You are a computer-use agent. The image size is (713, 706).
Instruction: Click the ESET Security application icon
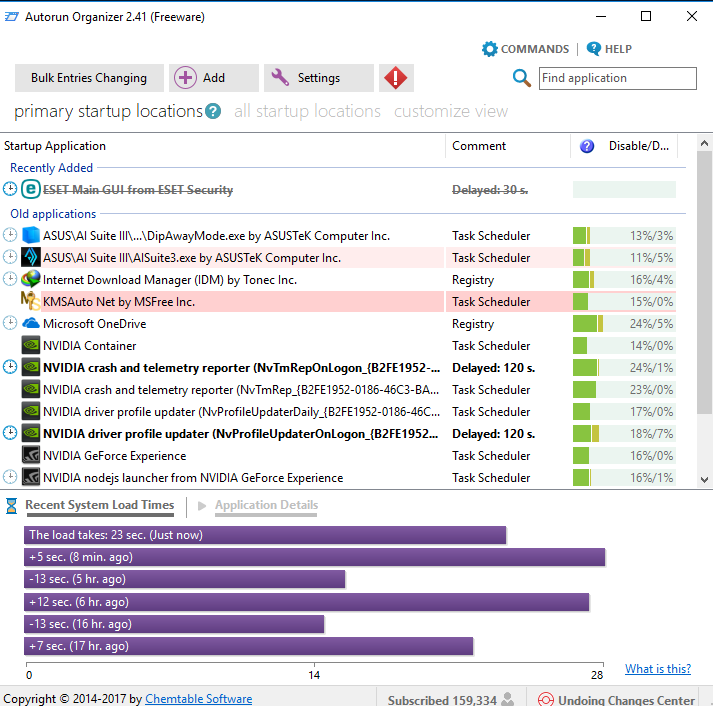click(30, 189)
